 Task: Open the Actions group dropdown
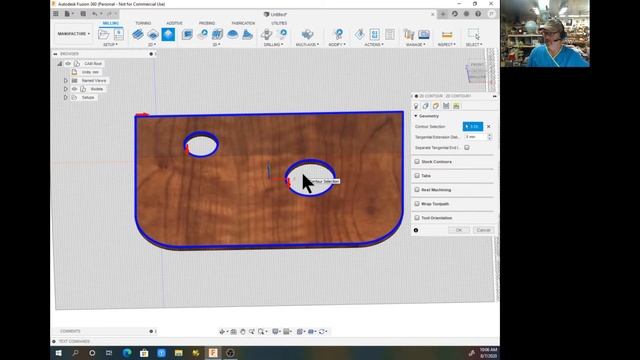coord(374,44)
